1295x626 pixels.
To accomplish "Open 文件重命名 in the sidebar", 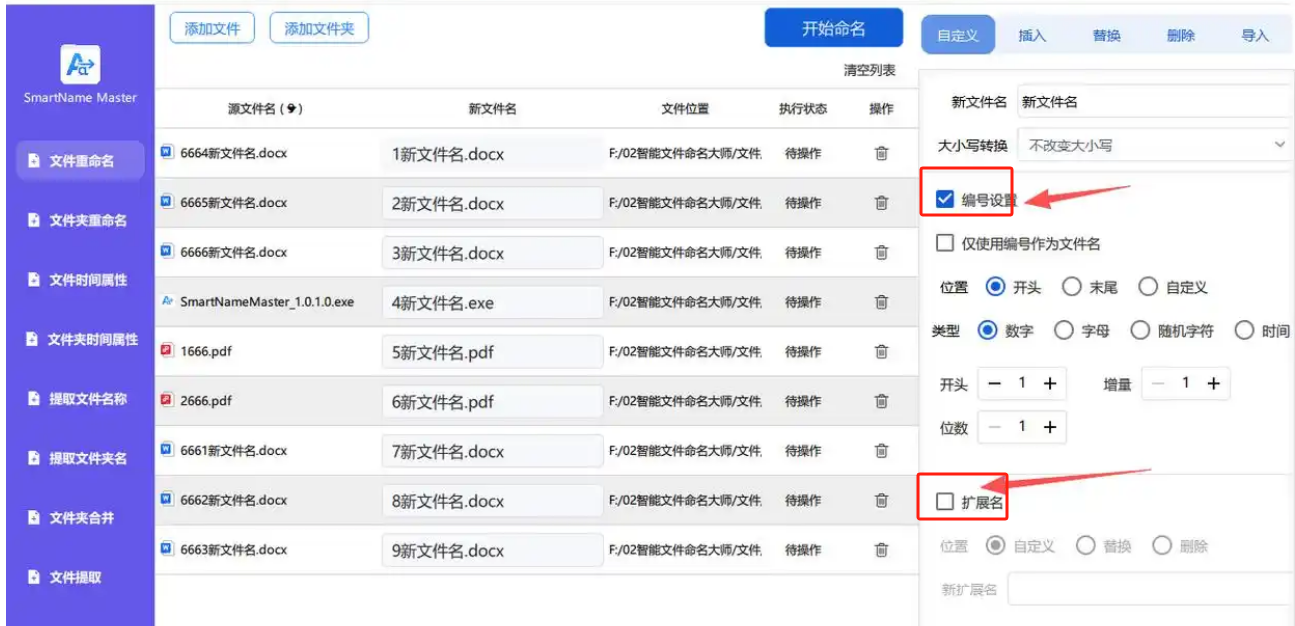I will 80,161.
